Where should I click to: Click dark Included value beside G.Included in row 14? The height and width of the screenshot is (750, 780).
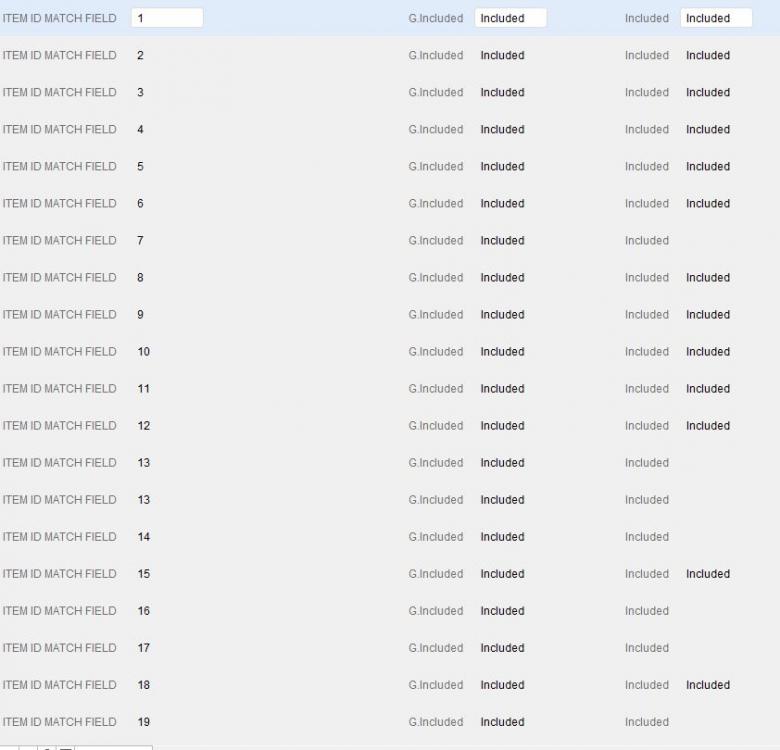(502, 537)
